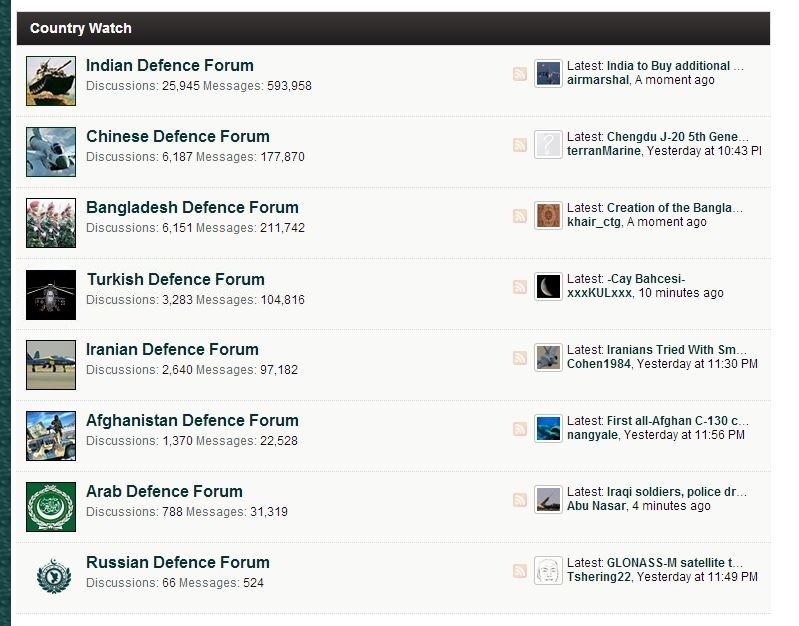View nangyale's user profile
The width and height of the screenshot is (799, 626).
pos(592,434)
